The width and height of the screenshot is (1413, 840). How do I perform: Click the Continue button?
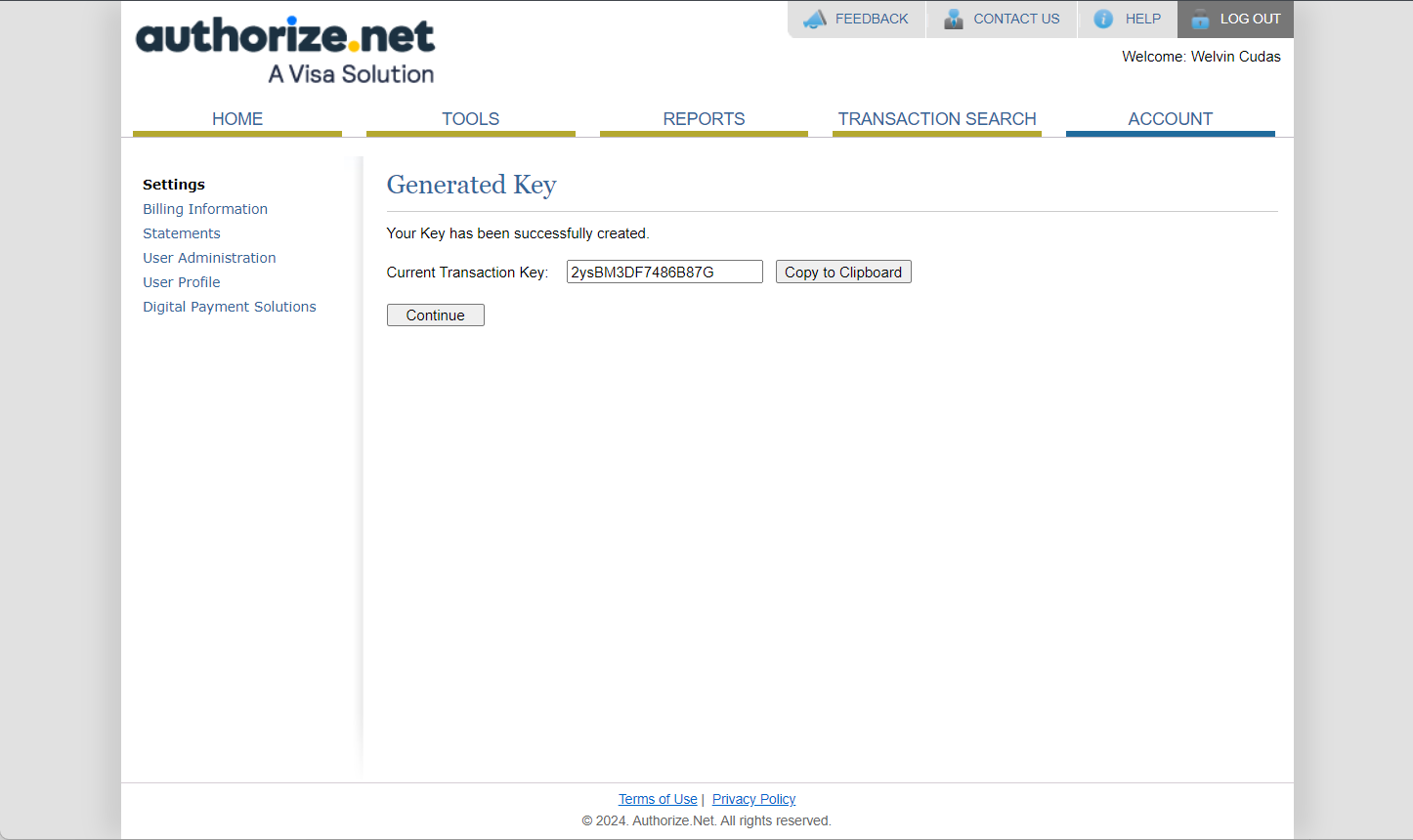pos(436,315)
